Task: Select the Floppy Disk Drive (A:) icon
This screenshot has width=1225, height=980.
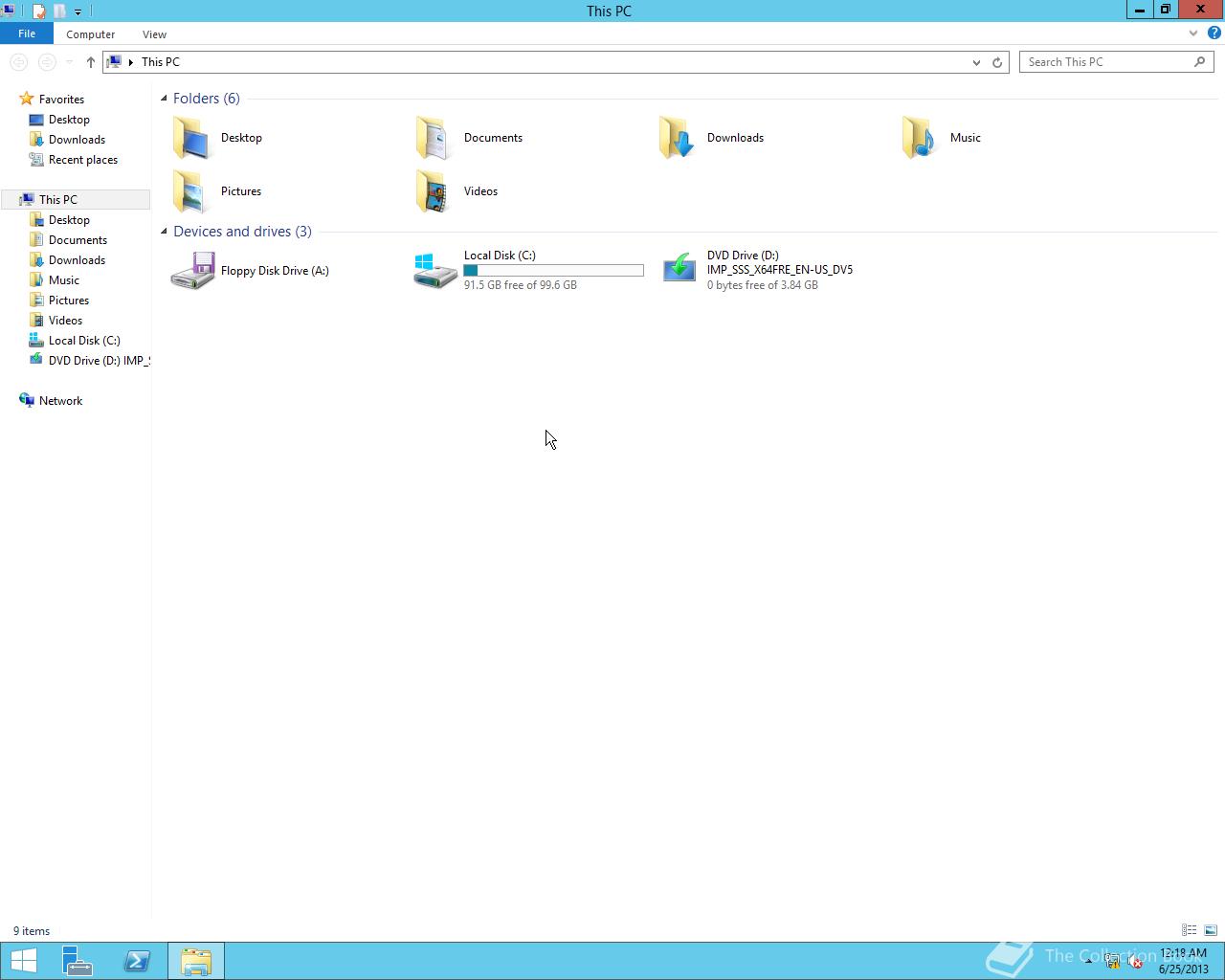Action: (192, 271)
